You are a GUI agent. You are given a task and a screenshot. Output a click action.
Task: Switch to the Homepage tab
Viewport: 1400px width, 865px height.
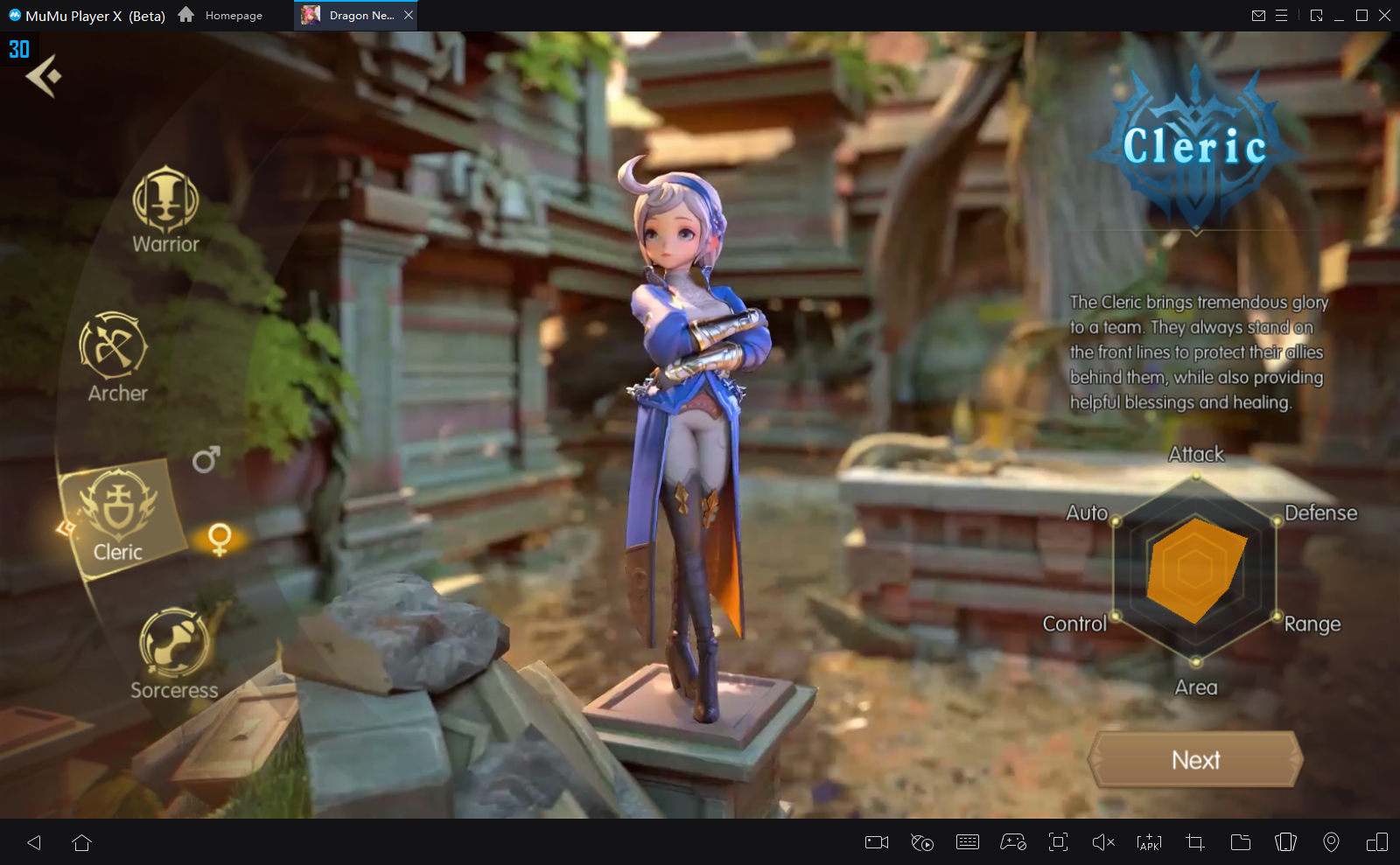221,16
